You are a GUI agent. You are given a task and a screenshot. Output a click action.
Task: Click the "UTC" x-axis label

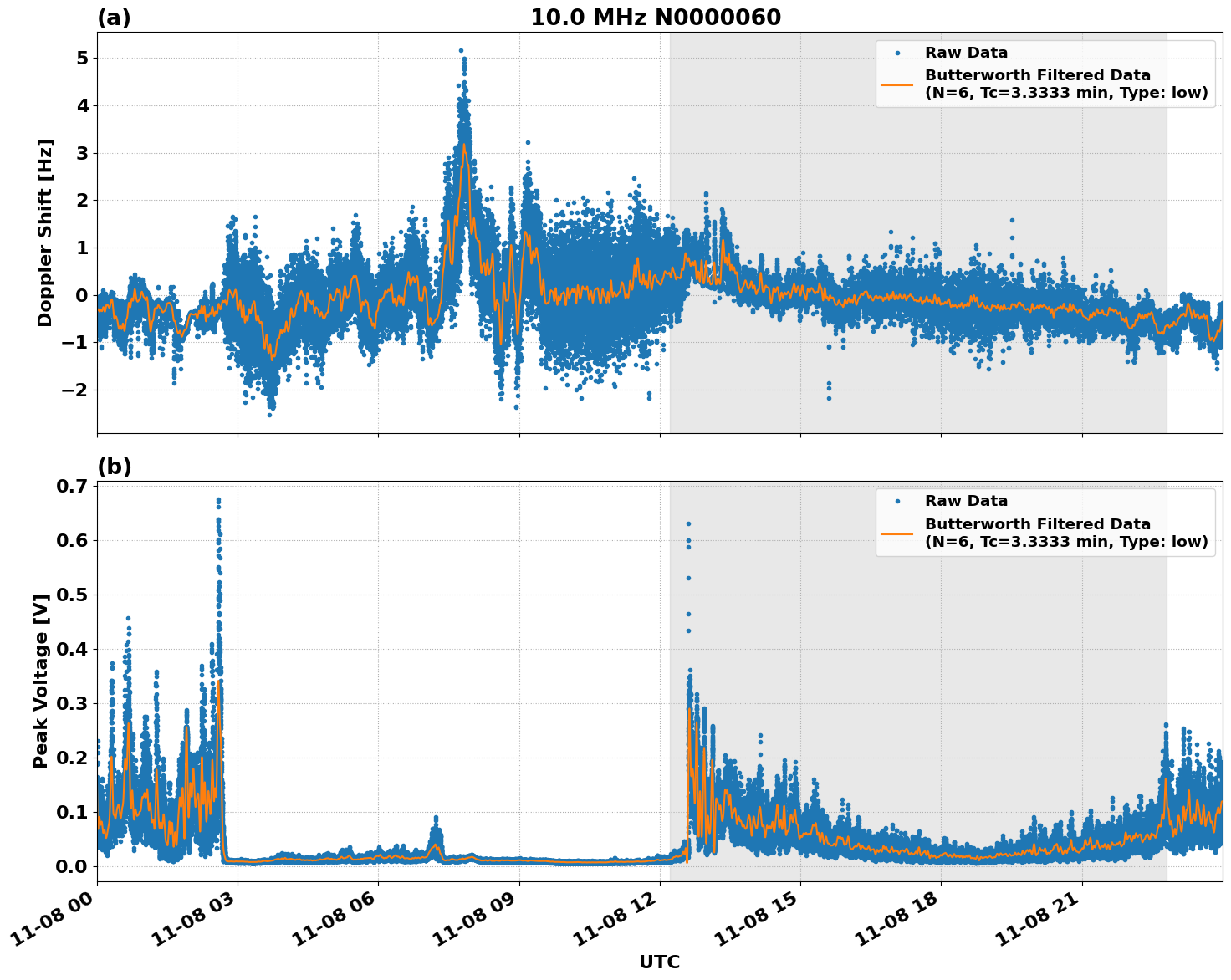658,962
